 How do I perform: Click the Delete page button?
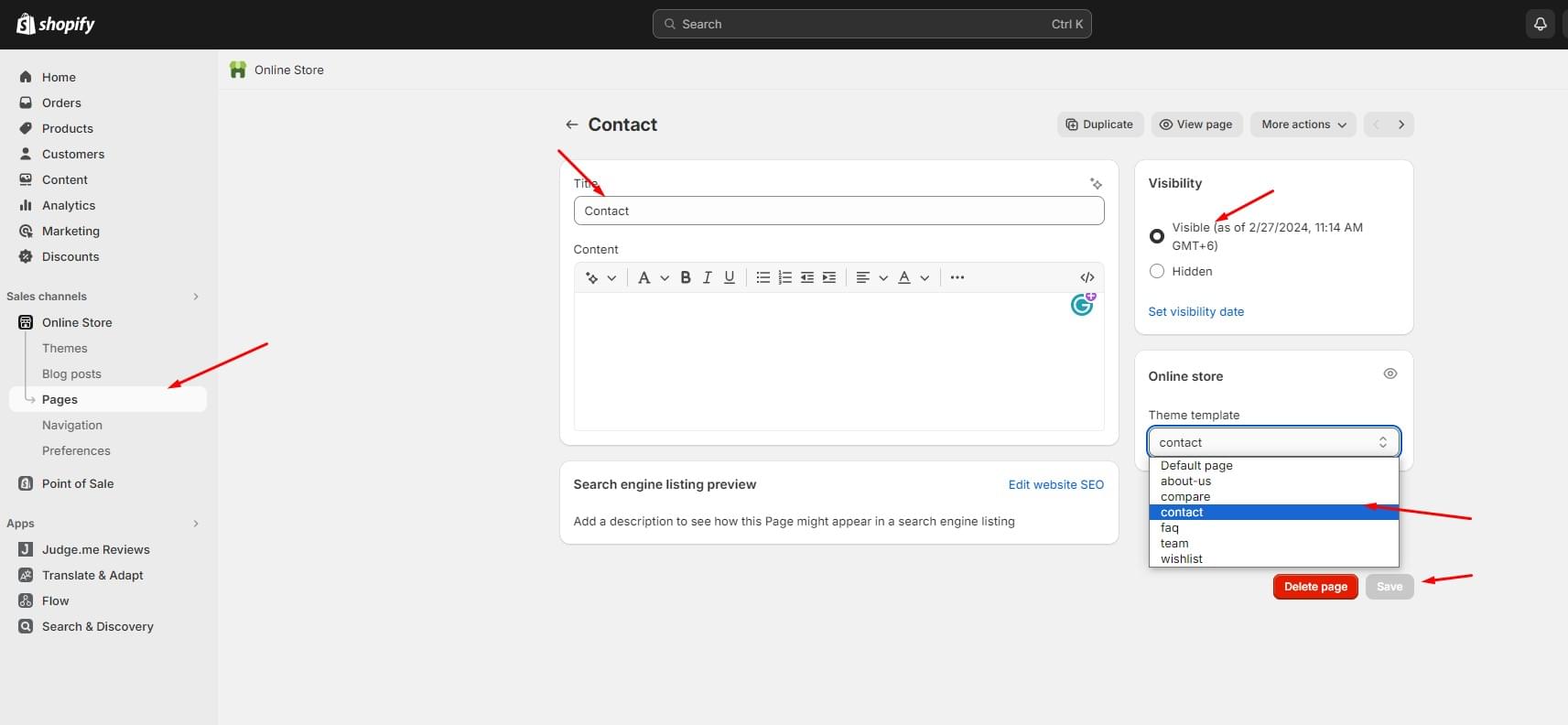click(x=1315, y=587)
